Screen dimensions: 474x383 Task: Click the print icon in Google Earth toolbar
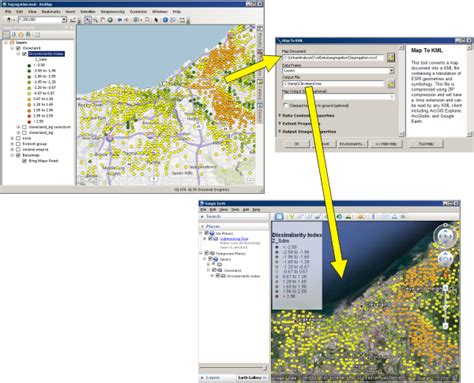pos(395,217)
